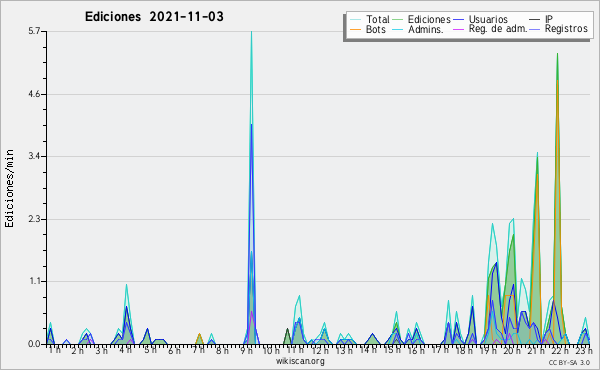Click the 0.0 y-axis value

pos(34,344)
